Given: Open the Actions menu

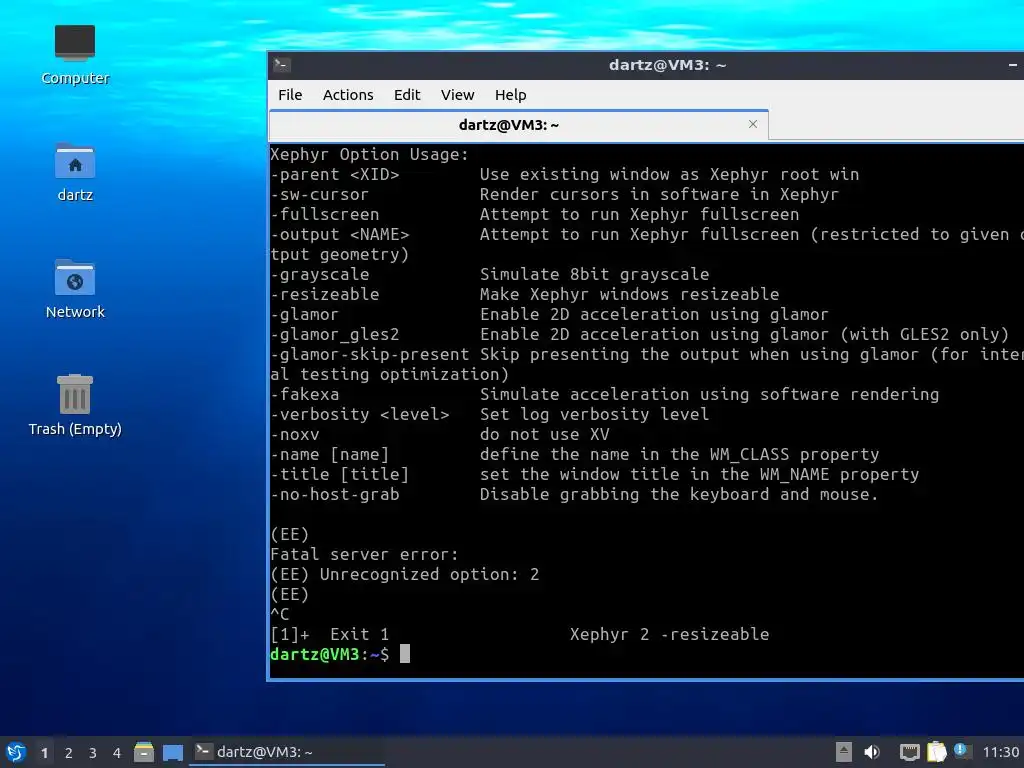Looking at the screenshot, I should tap(348, 95).
